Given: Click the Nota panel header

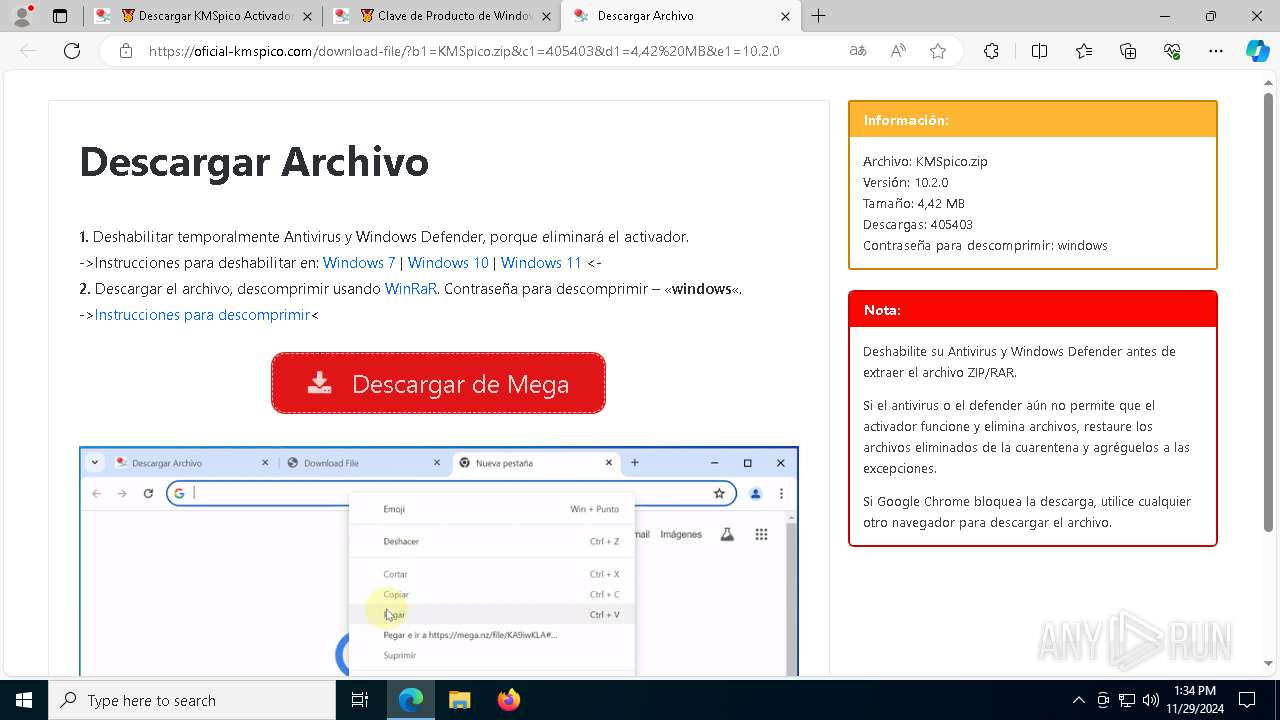Looking at the screenshot, I should pyautogui.click(x=1033, y=310).
